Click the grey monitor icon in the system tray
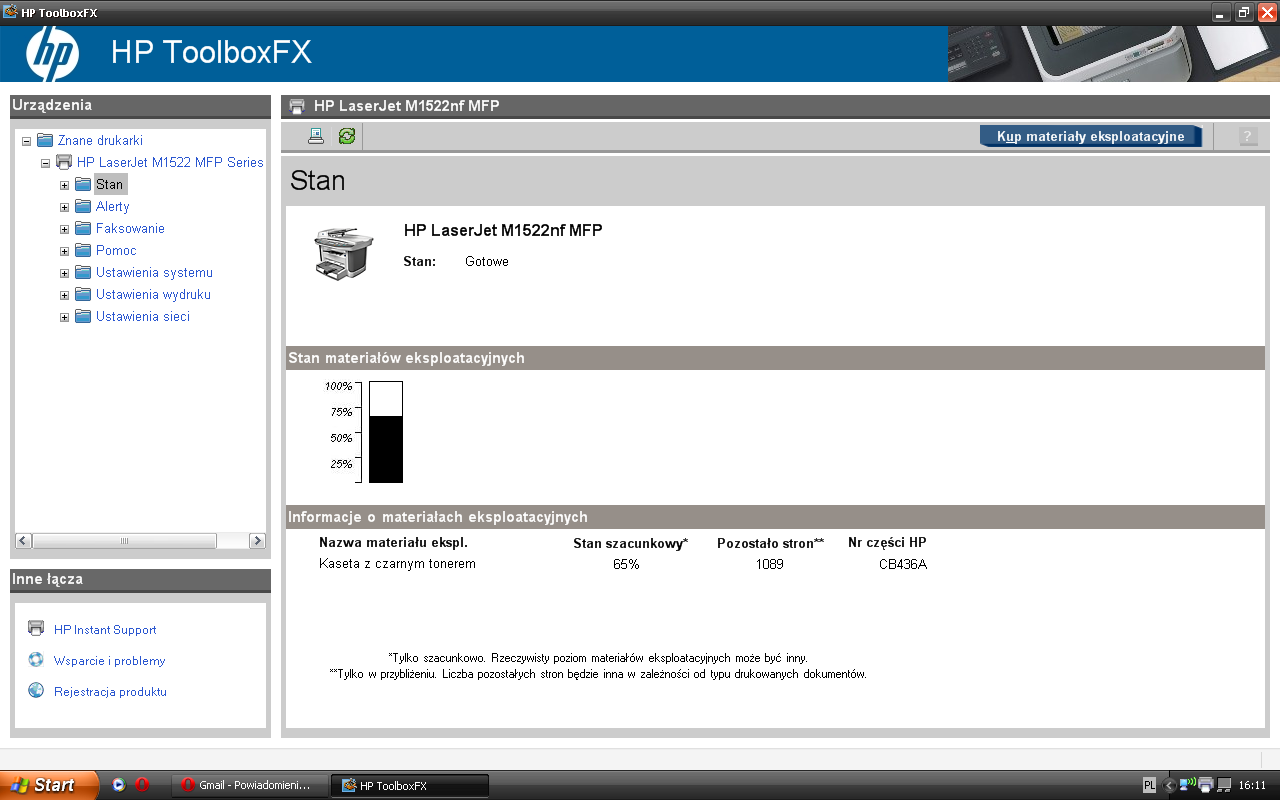1280x800 pixels. click(x=1224, y=784)
